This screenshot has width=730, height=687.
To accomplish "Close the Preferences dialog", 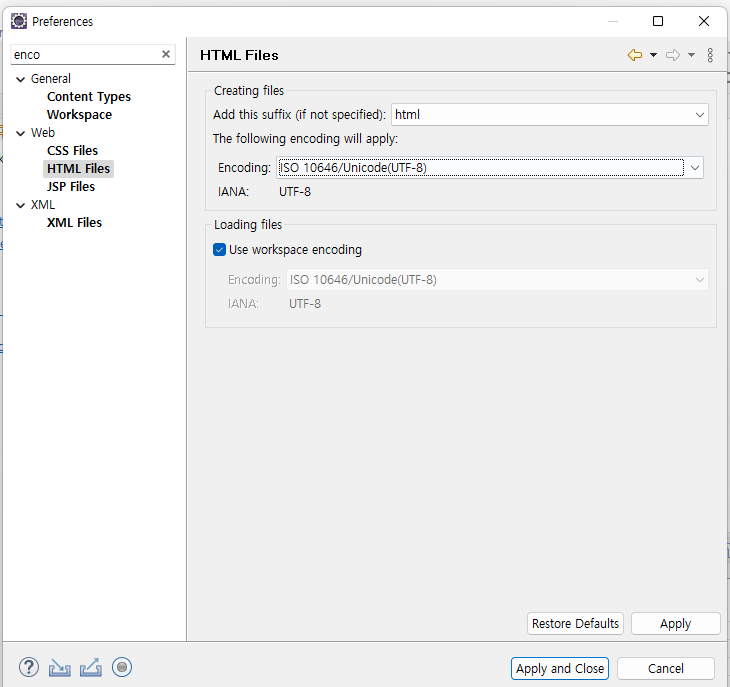I will tap(704, 21).
